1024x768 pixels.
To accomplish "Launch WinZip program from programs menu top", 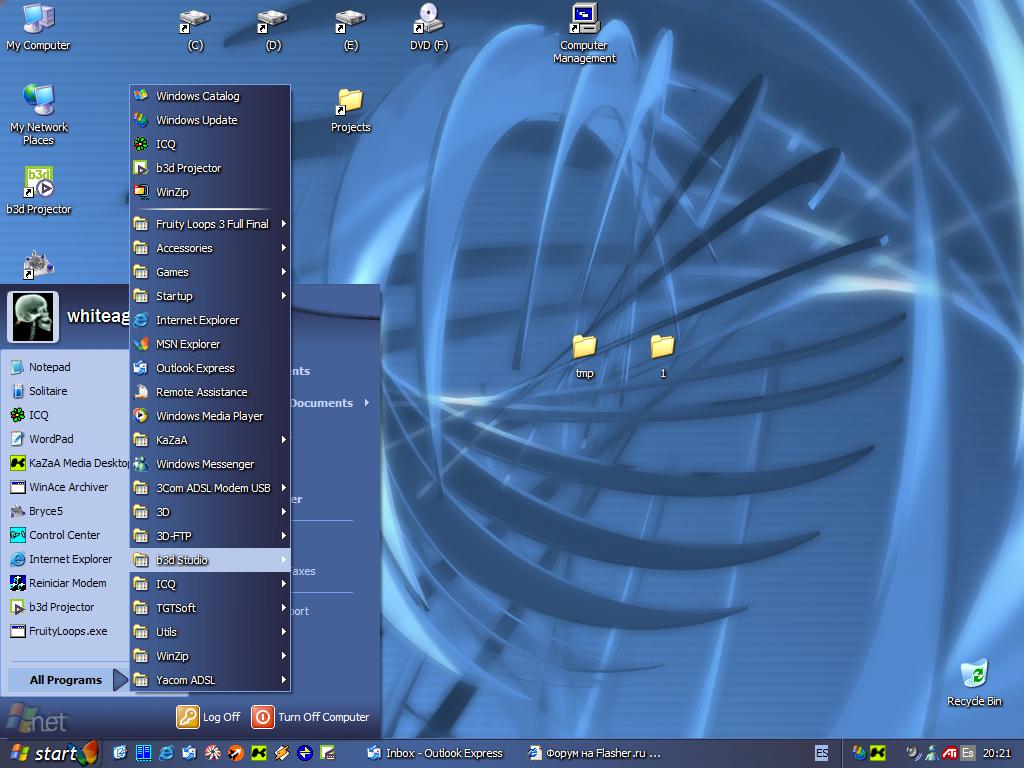I will pyautogui.click(x=210, y=192).
